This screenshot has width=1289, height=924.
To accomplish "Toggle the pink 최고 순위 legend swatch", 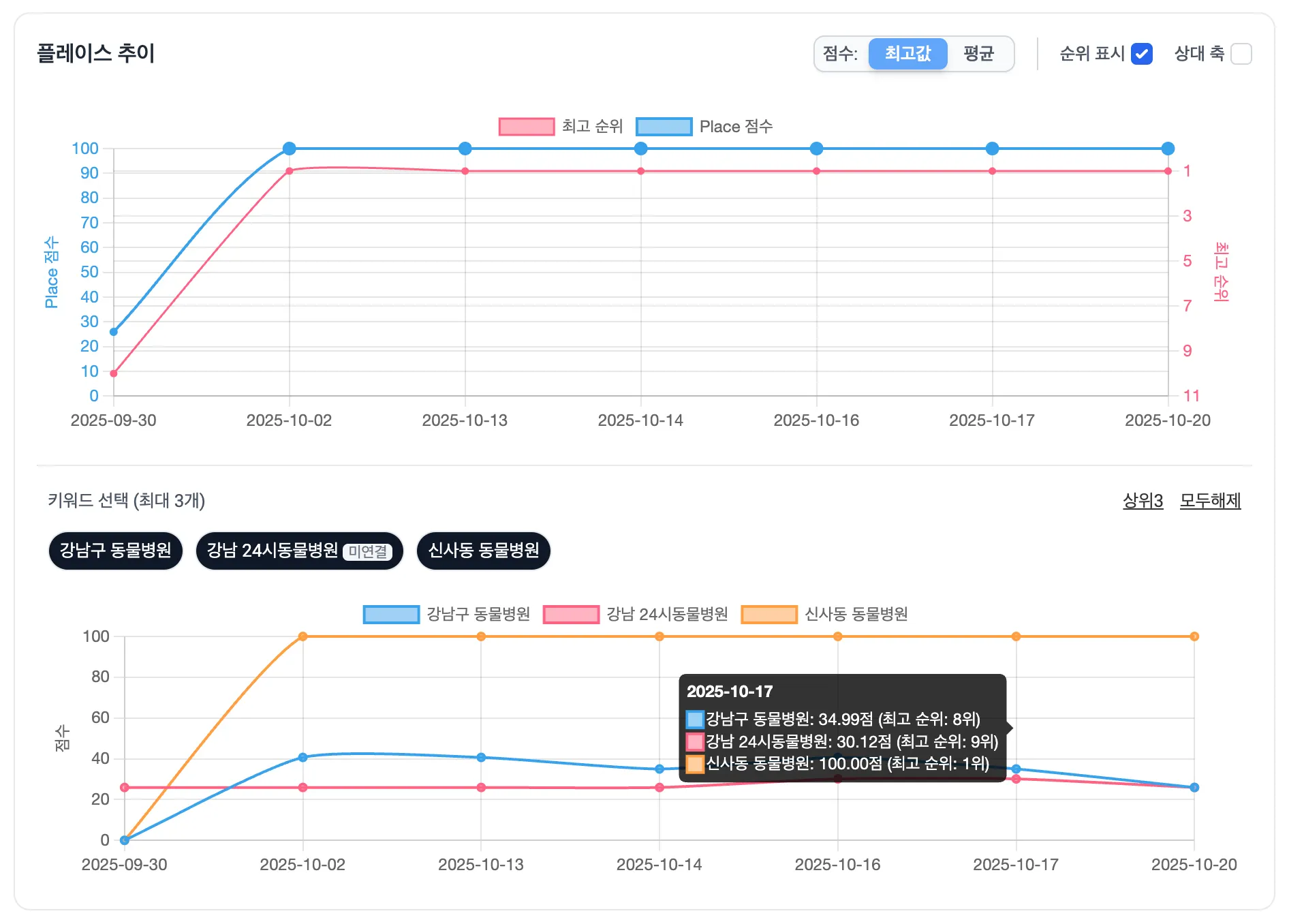I will click(x=526, y=127).
